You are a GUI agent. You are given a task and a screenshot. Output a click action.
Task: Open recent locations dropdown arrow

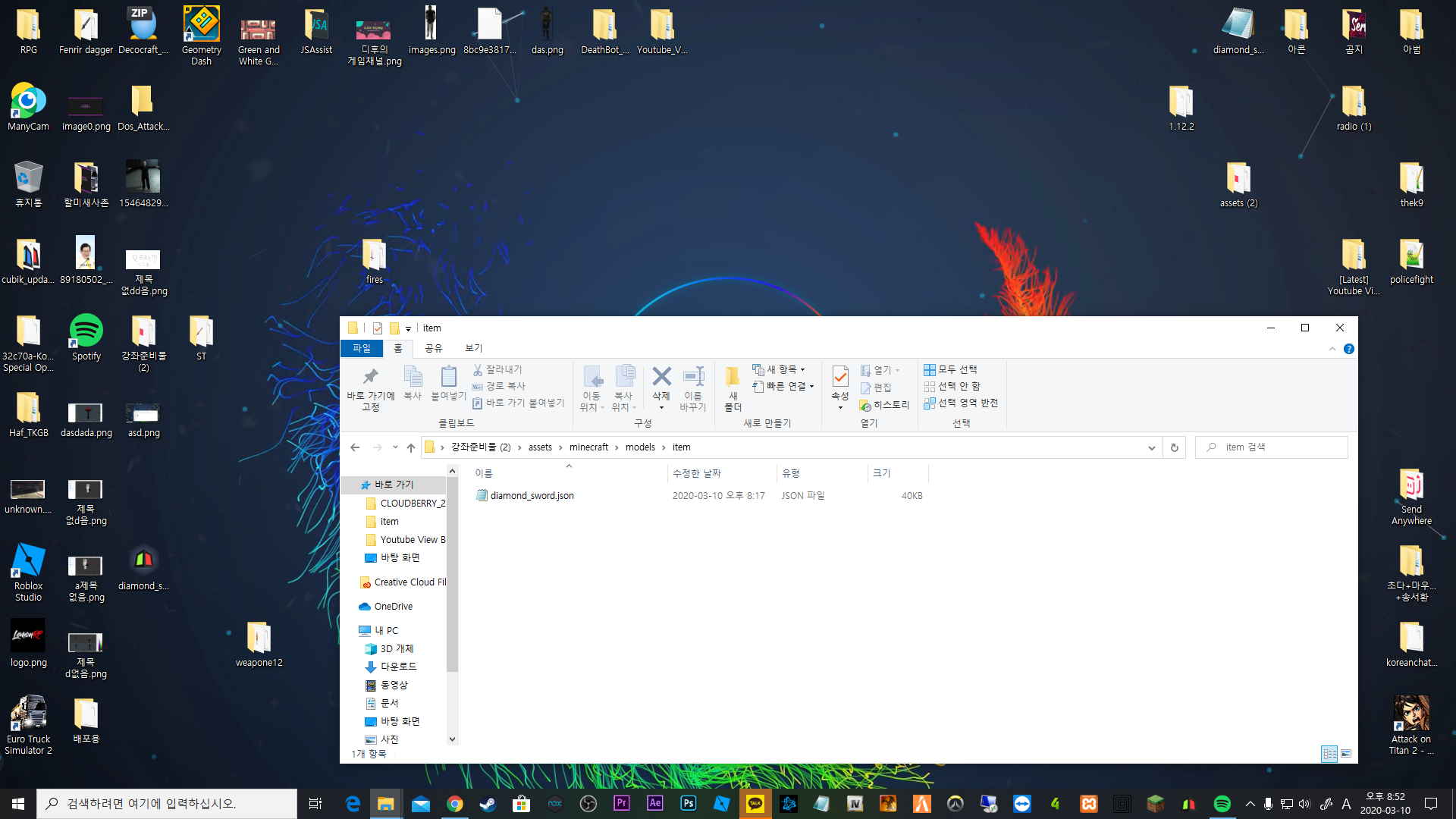coord(395,447)
